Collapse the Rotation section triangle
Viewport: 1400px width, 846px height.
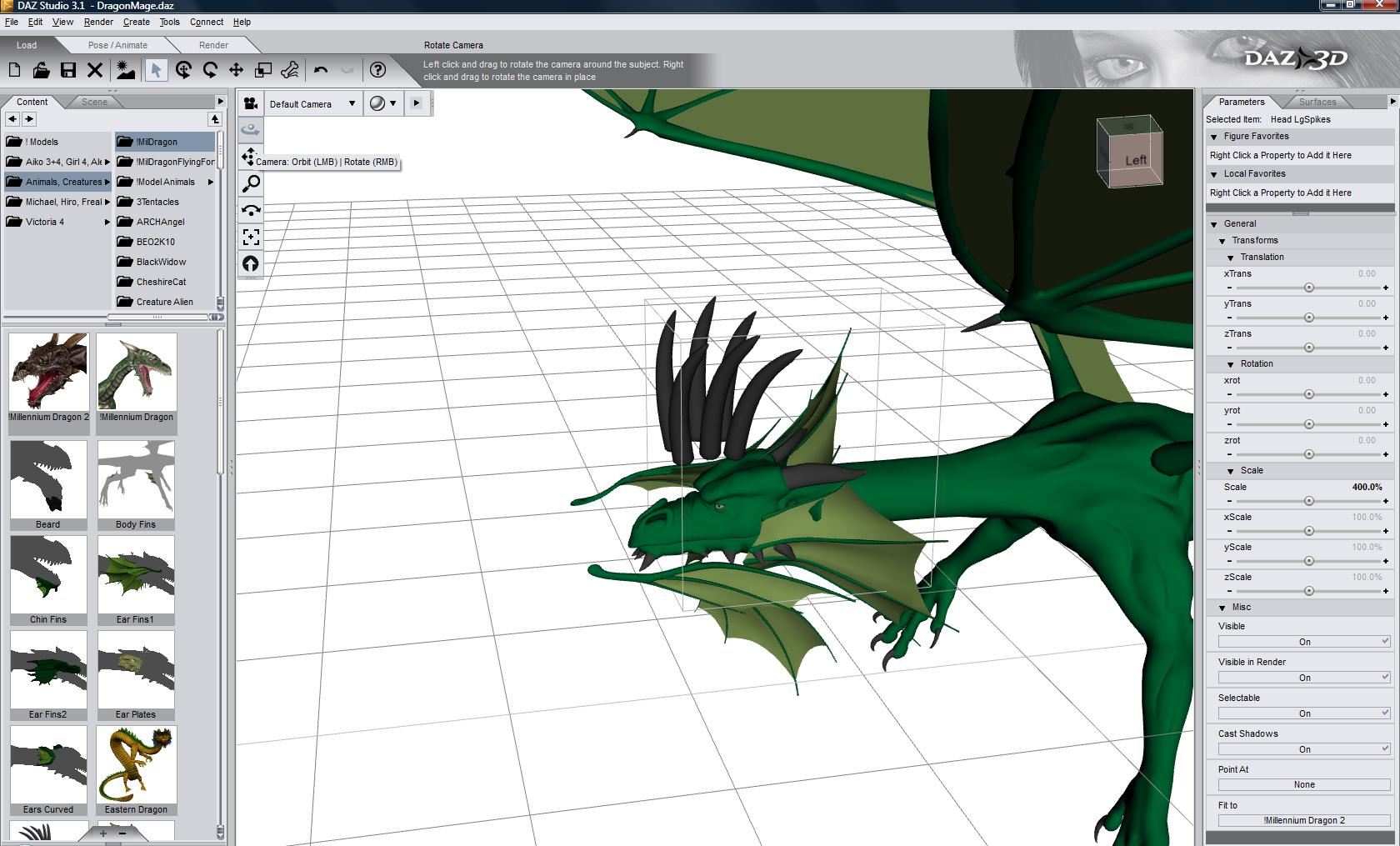[1231, 364]
